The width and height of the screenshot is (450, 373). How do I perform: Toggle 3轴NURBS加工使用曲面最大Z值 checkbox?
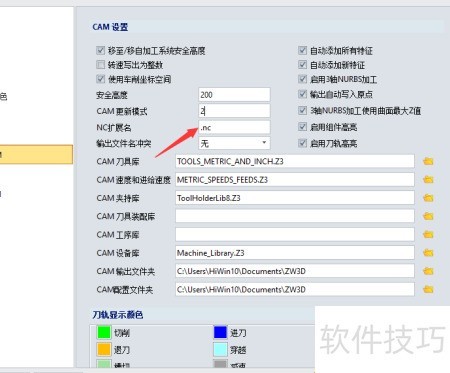(x=302, y=110)
